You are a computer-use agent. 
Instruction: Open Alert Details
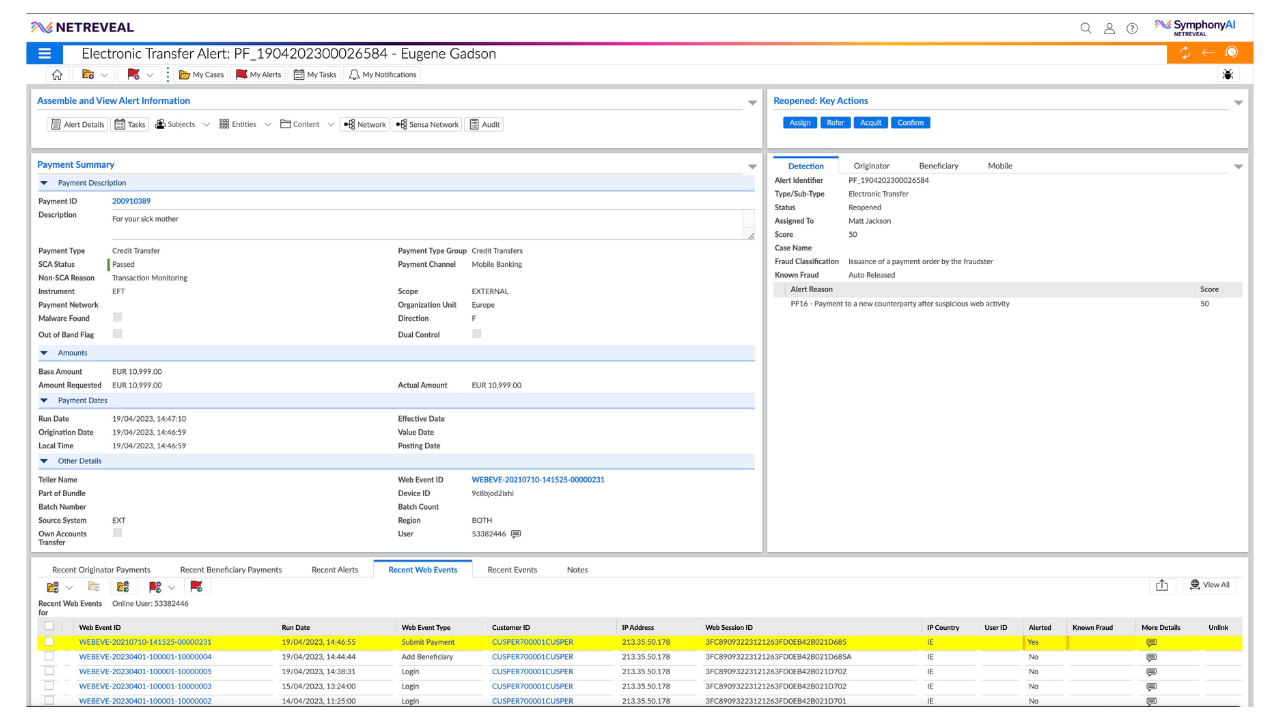click(x=77, y=125)
